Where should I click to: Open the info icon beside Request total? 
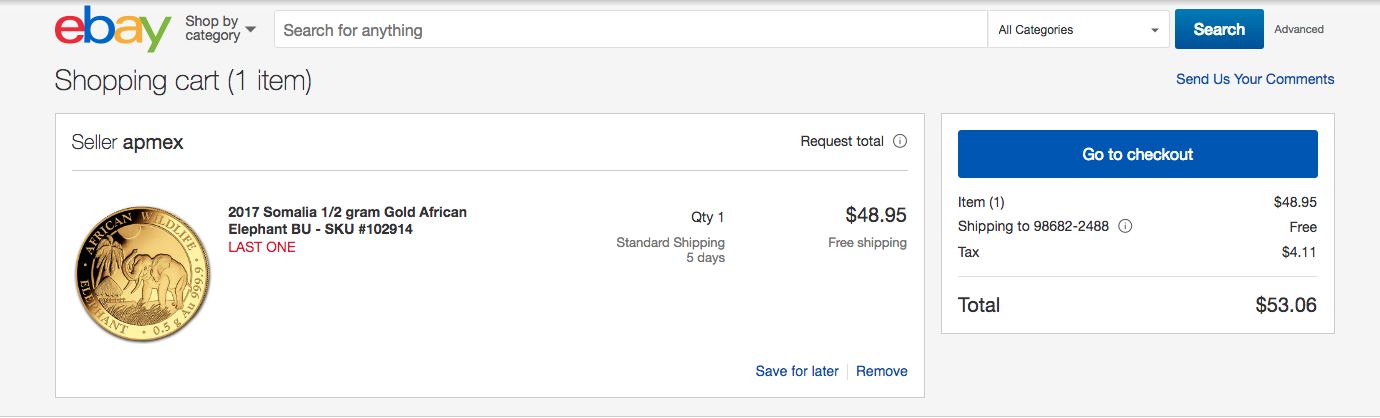(900, 141)
